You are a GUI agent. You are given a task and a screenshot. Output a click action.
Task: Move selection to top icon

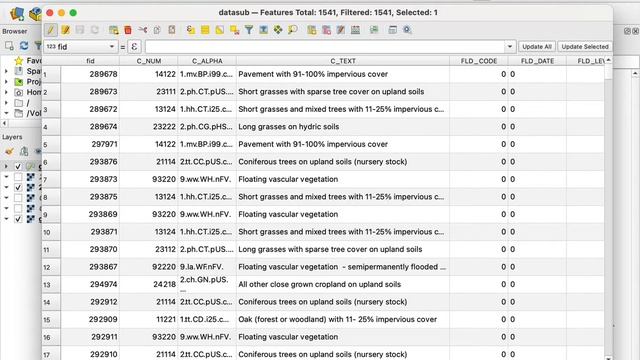[263, 30]
